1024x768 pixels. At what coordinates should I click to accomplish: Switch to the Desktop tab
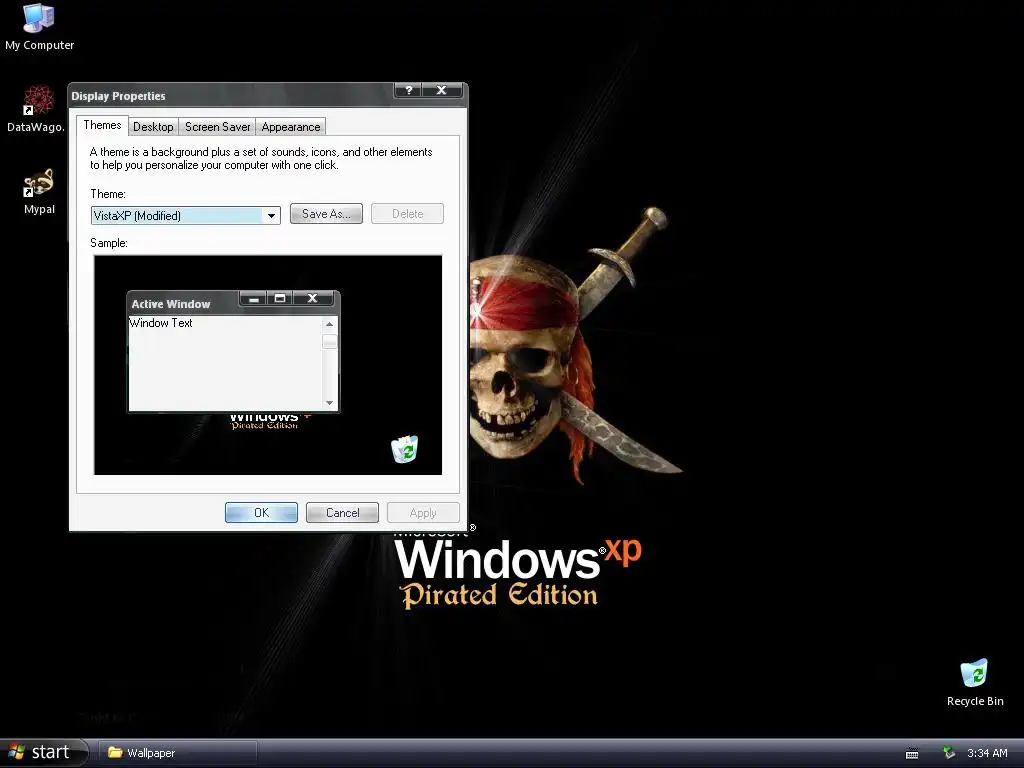point(153,127)
